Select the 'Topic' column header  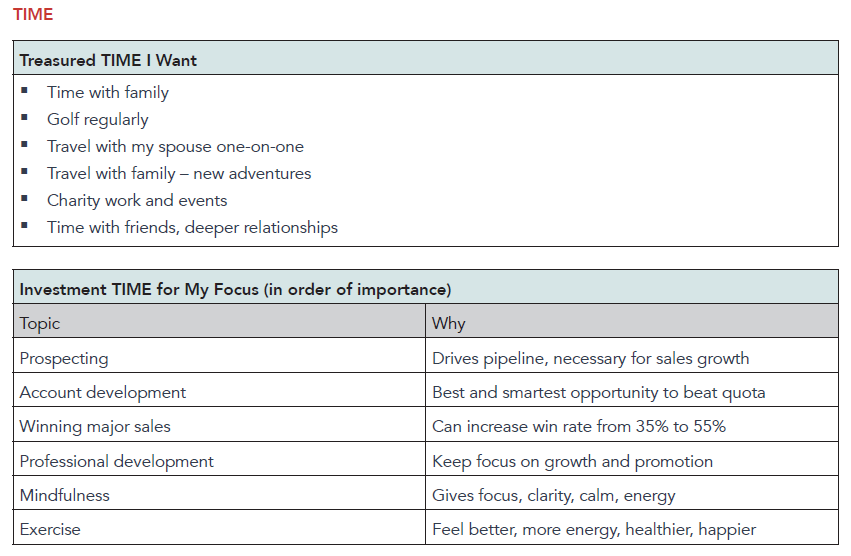click(40, 323)
